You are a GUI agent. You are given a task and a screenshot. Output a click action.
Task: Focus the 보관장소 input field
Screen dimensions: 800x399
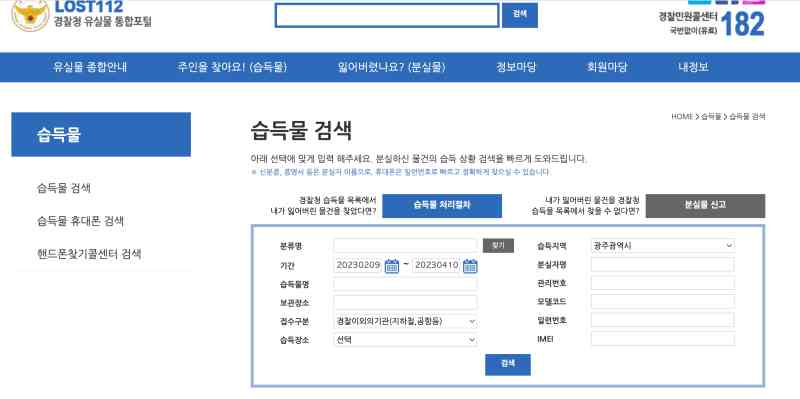click(x=406, y=302)
